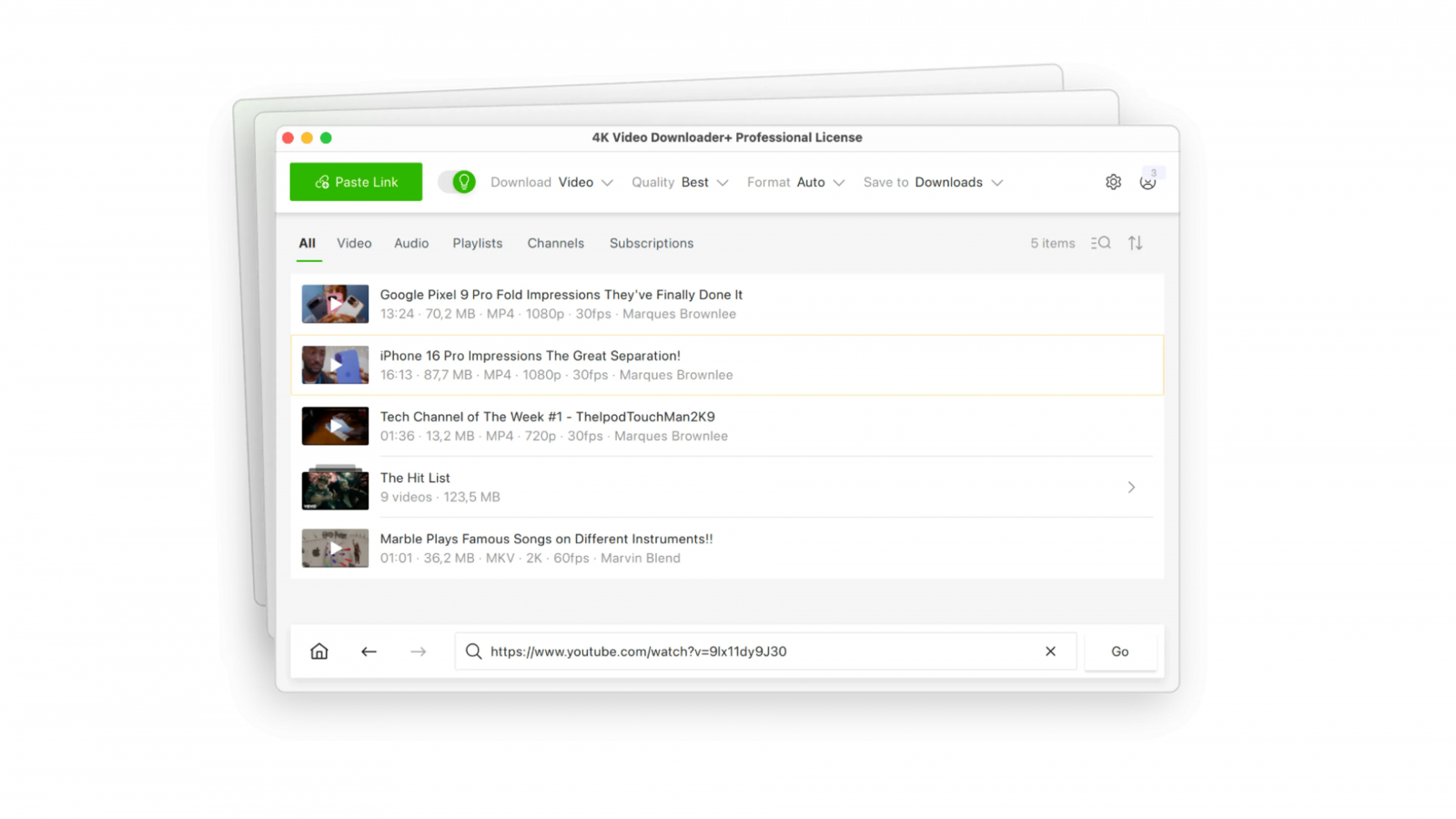The width and height of the screenshot is (1456, 819).
Task: Maximize the window with the green button
Action: (x=326, y=137)
